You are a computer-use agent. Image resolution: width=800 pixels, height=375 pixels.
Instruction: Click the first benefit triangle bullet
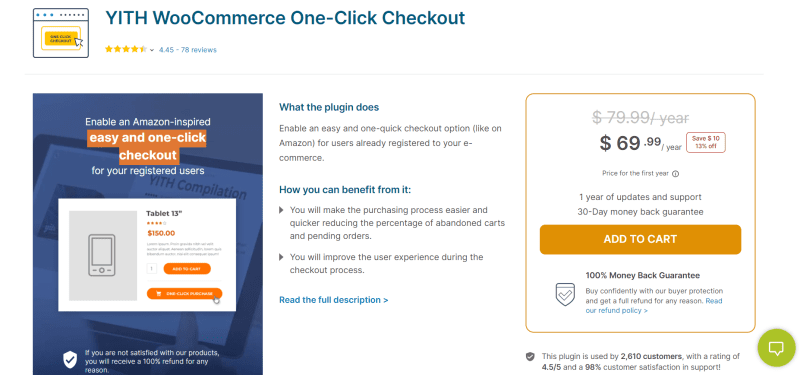click(x=282, y=210)
